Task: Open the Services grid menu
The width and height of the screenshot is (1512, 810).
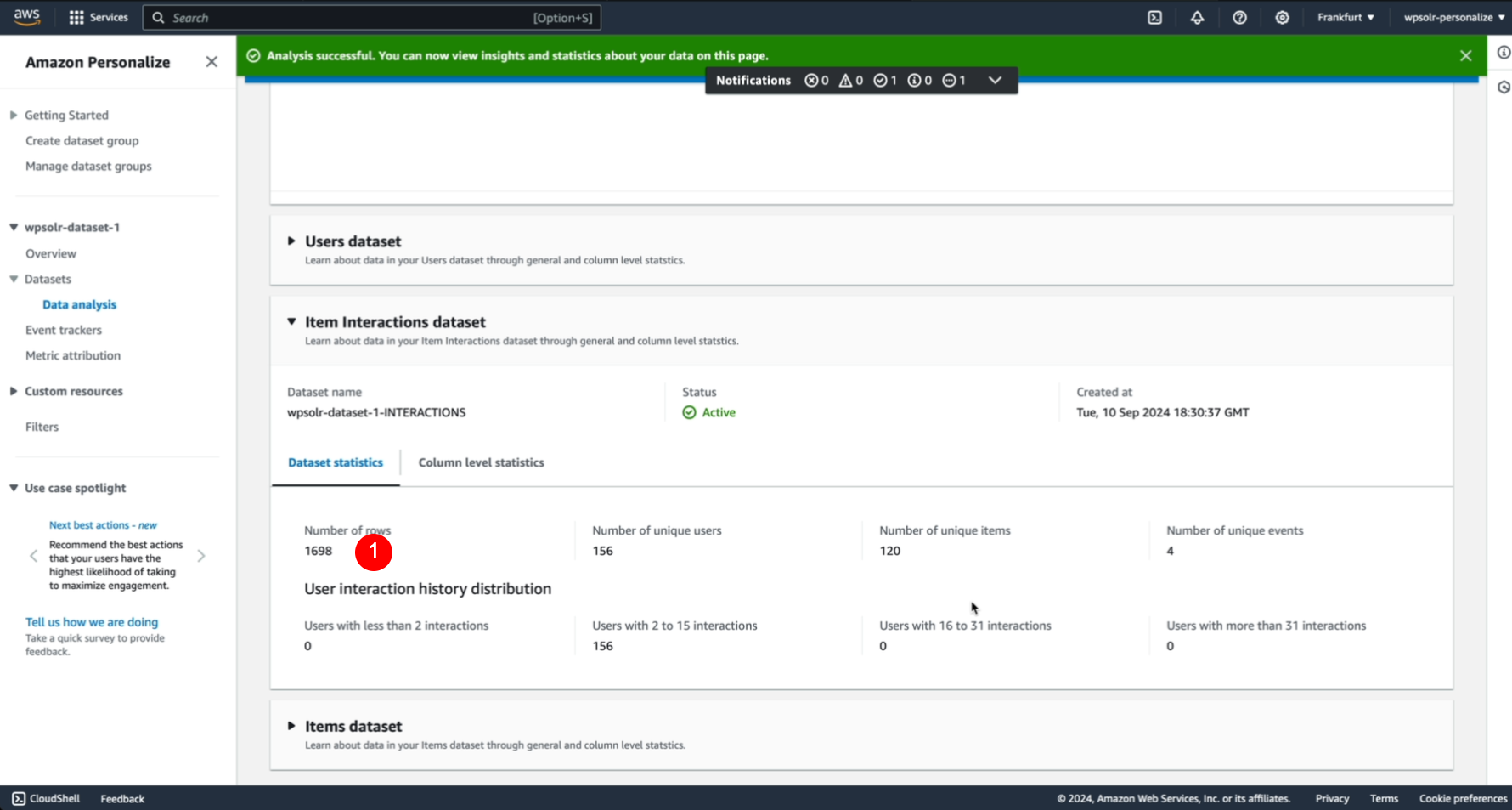Action: [99, 17]
